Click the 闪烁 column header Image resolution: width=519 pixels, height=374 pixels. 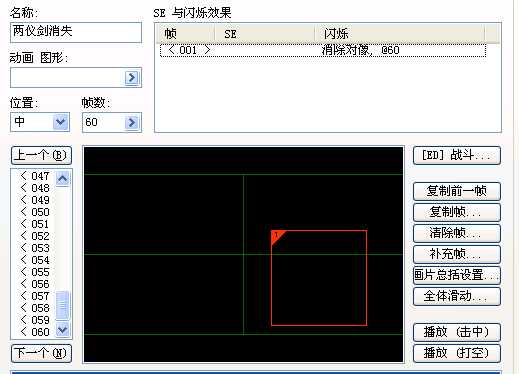coord(400,34)
